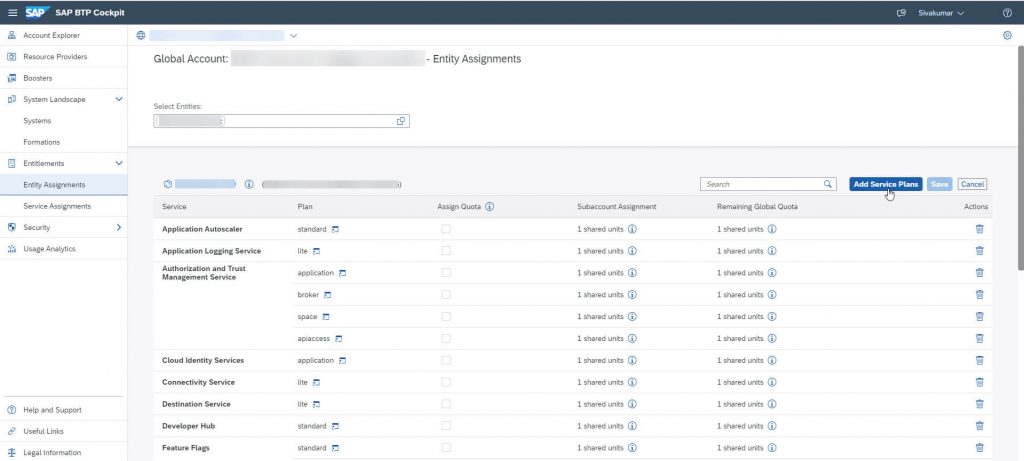Click the page vertical scrollbar thumb
The image size is (1024, 461).
tap(1021, 157)
